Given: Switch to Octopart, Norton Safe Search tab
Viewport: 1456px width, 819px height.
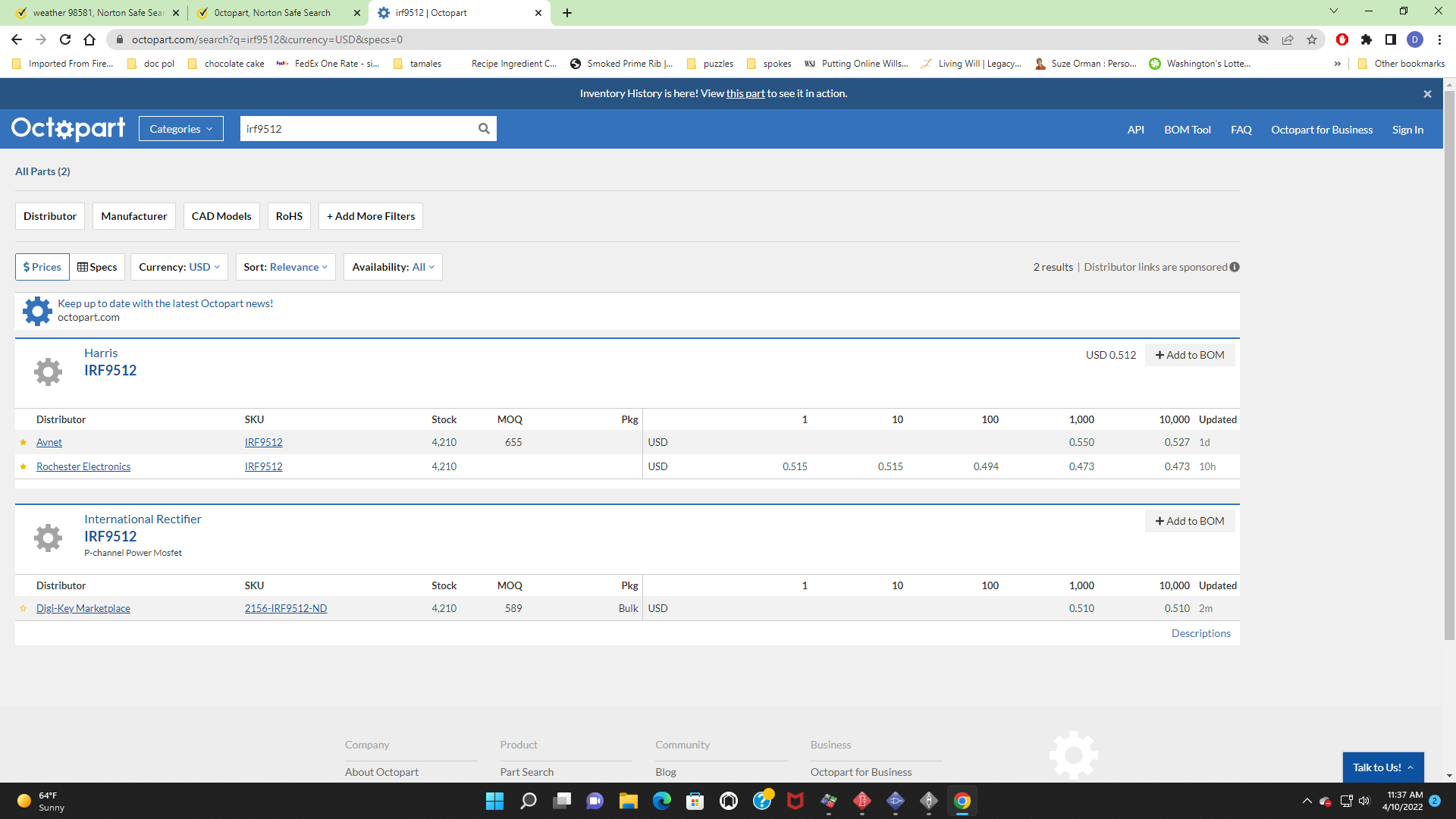Looking at the screenshot, I should pos(277,13).
